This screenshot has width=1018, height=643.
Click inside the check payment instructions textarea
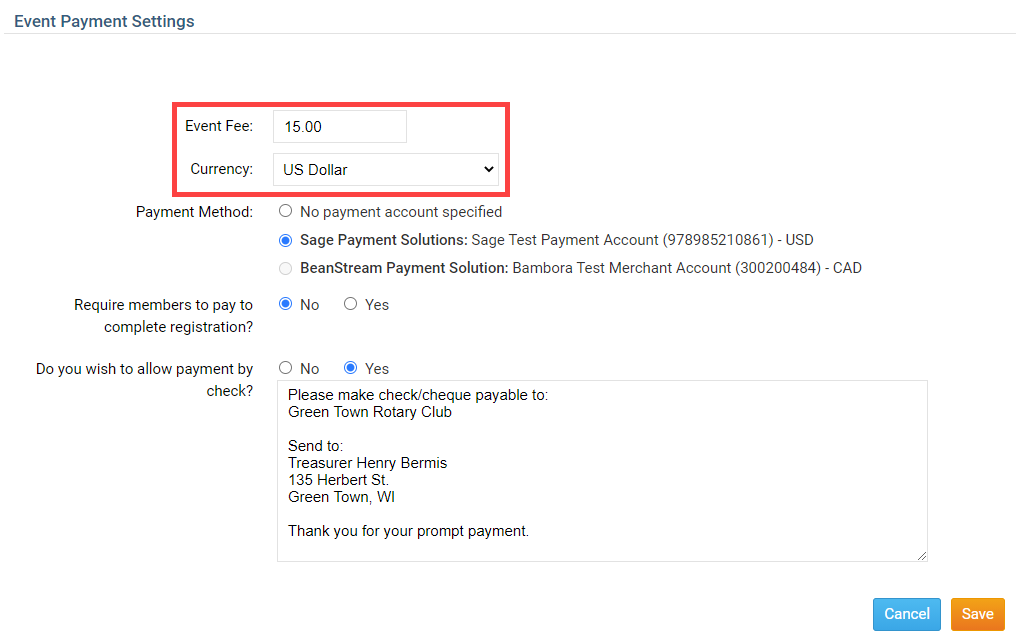coord(600,470)
